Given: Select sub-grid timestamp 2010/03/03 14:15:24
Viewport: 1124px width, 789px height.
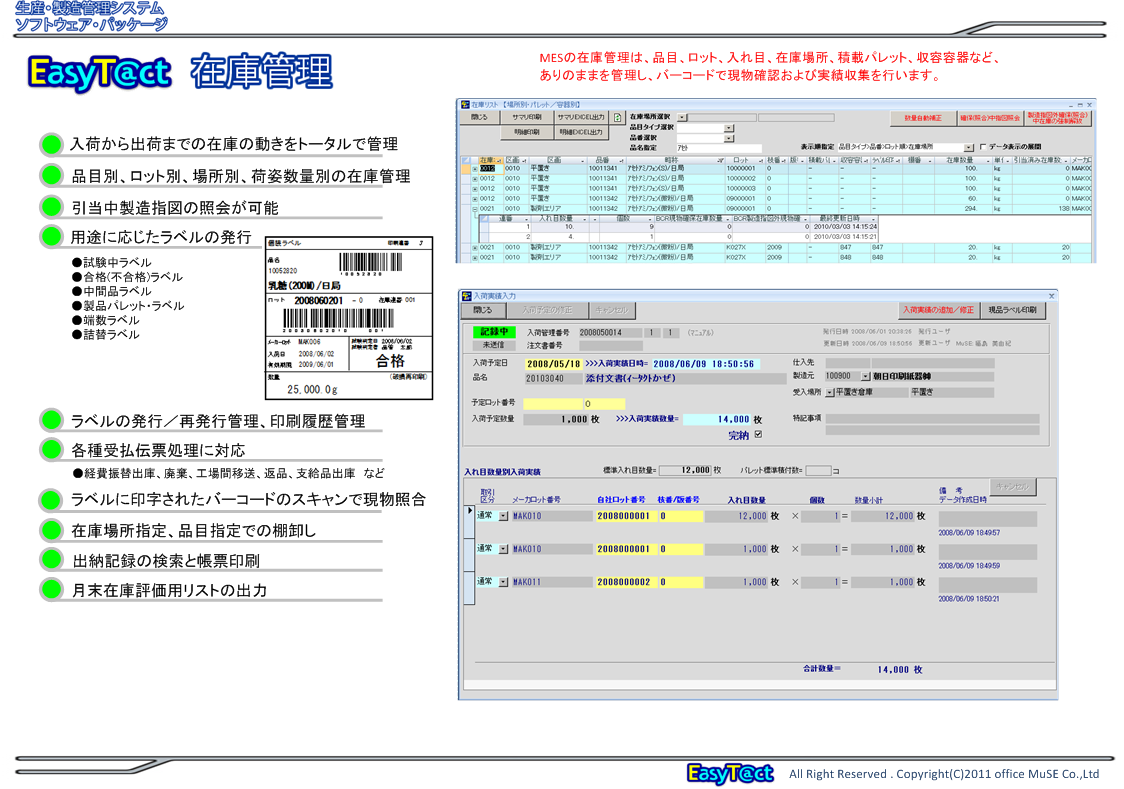Looking at the screenshot, I should pos(844,226).
